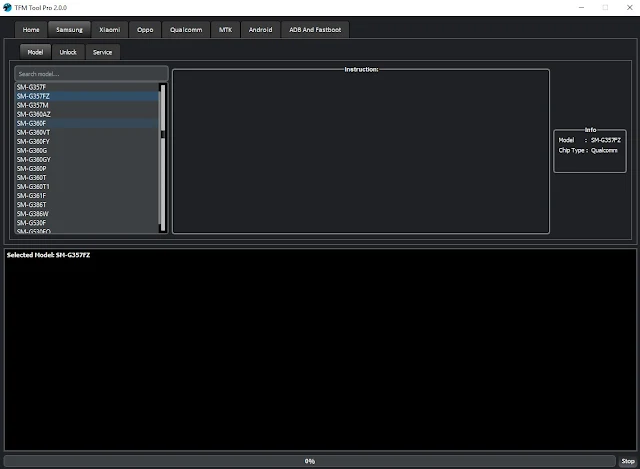Select the Model sub-tab
The height and width of the screenshot is (469, 640).
[x=35, y=52]
